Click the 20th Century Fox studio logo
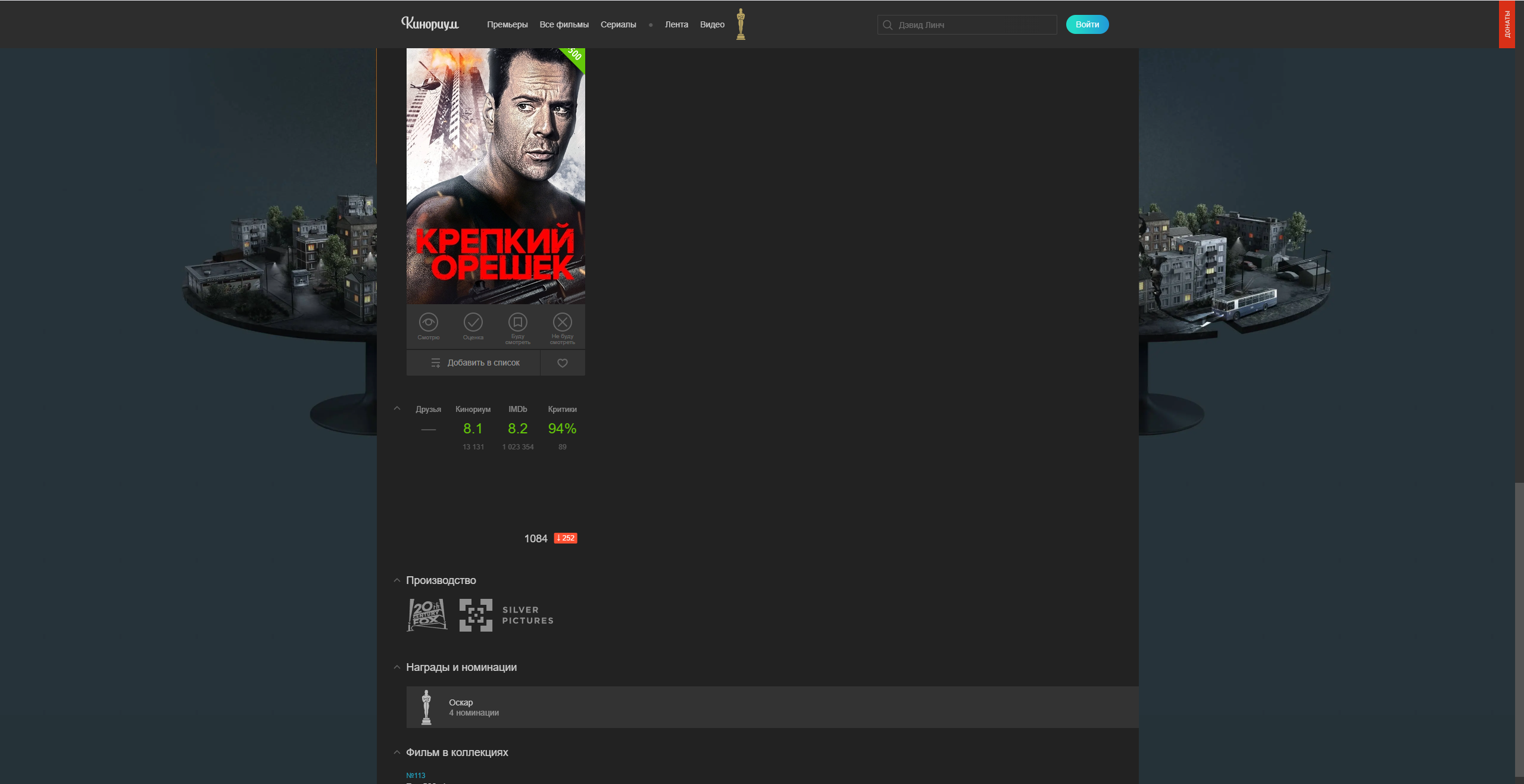The width and height of the screenshot is (1524, 784). pyautogui.click(x=427, y=615)
